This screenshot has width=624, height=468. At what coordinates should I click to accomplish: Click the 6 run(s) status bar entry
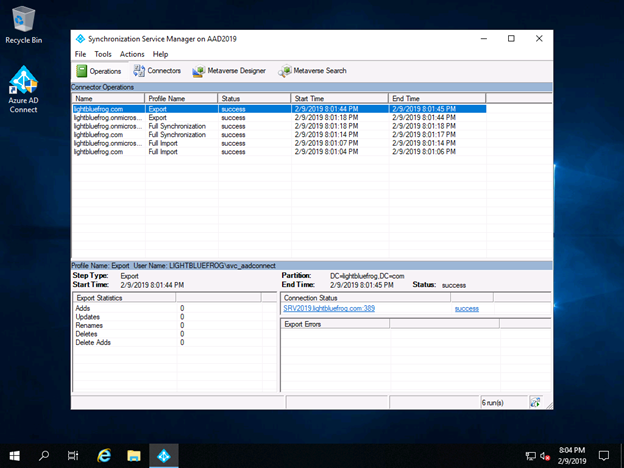pos(504,403)
